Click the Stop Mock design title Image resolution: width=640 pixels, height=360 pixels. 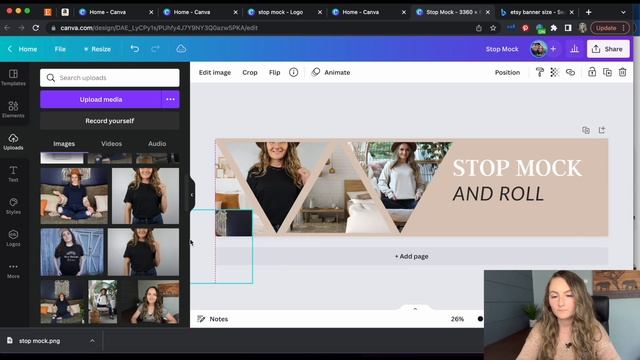pyautogui.click(x=502, y=49)
